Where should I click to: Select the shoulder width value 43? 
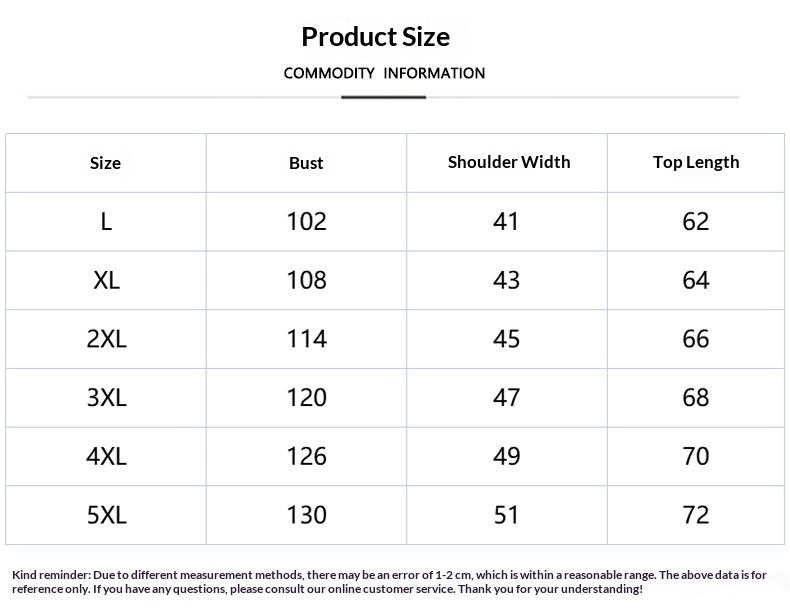tap(507, 280)
